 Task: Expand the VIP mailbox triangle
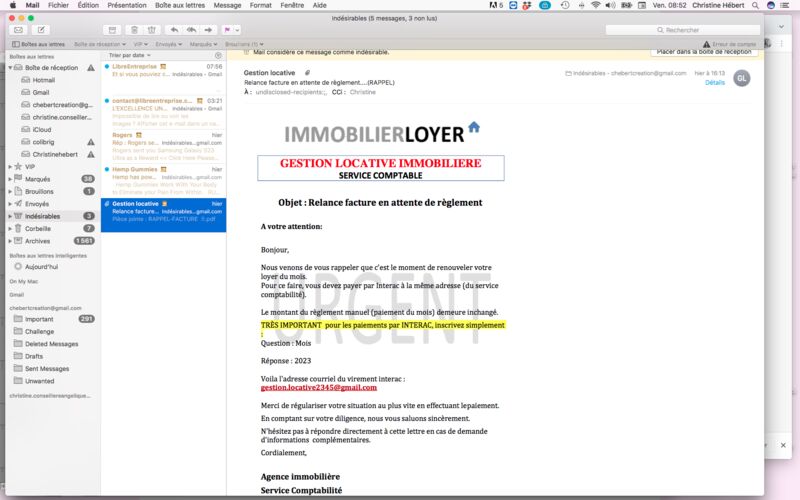[x=10, y=167]
